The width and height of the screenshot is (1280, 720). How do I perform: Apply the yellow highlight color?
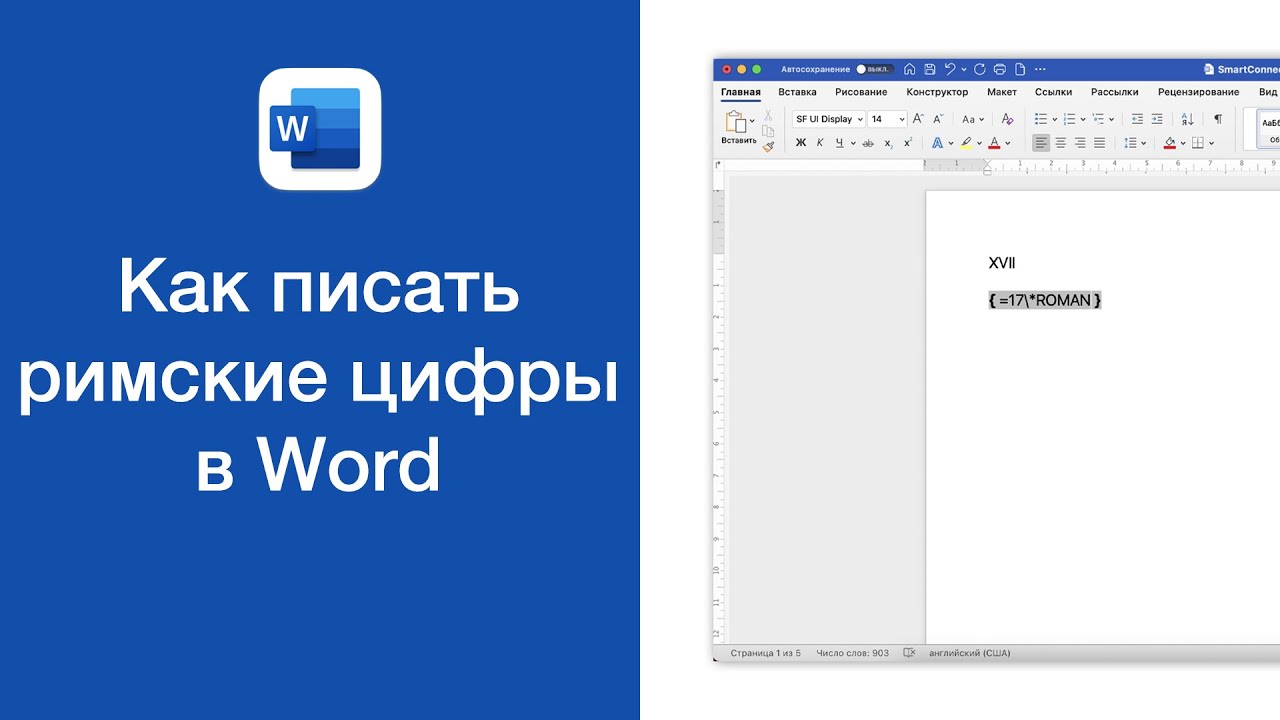pos(966,143)
